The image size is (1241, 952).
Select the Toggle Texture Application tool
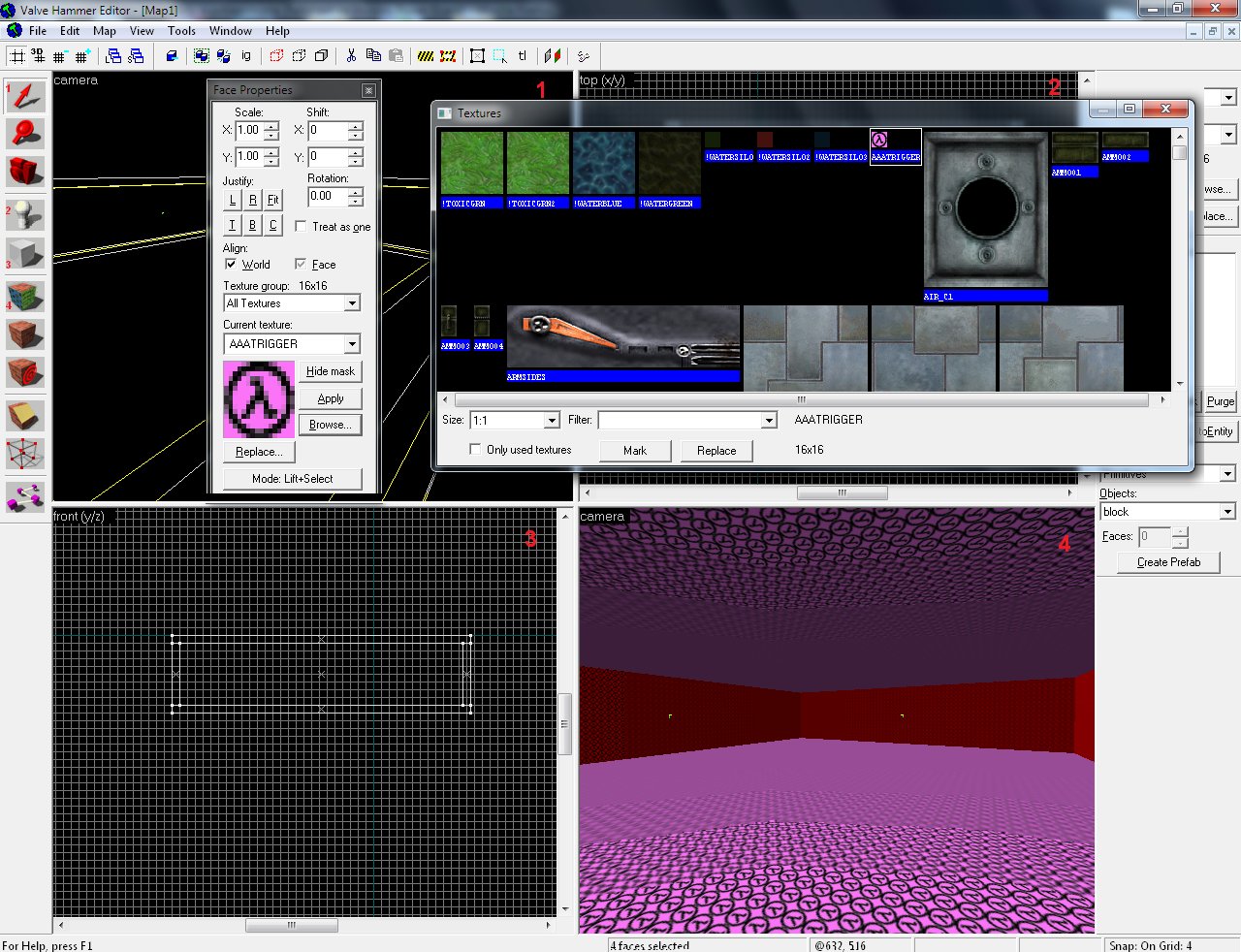pos(26,296)
